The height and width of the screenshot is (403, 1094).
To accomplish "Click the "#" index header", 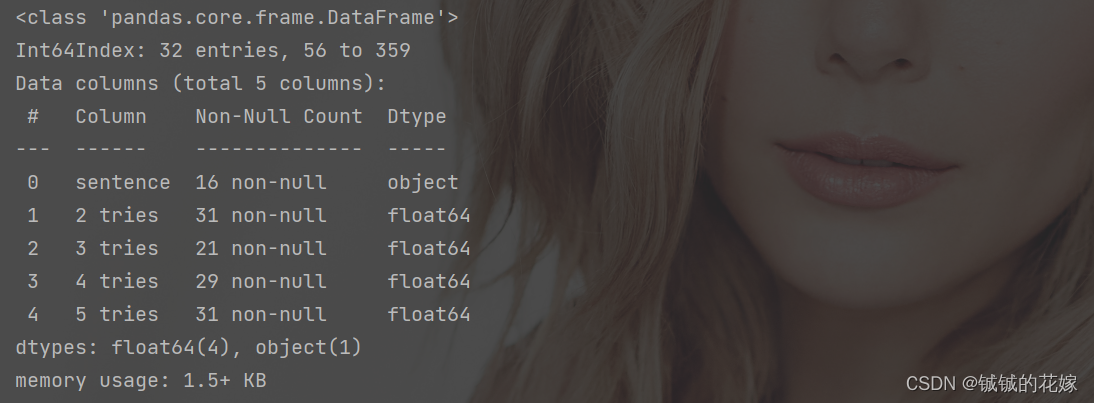I will (33, 116).
